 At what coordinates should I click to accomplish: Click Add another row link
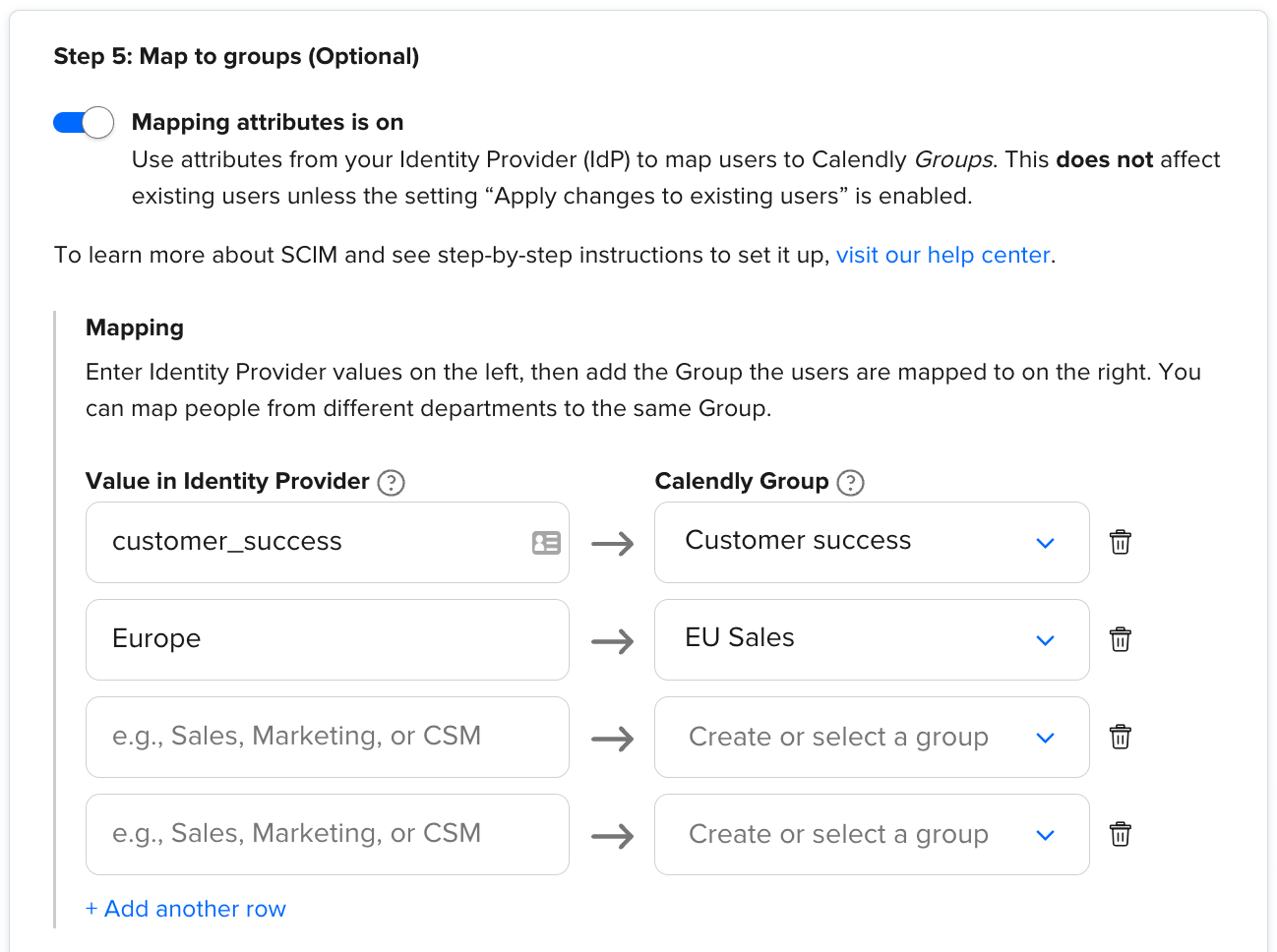186,909
